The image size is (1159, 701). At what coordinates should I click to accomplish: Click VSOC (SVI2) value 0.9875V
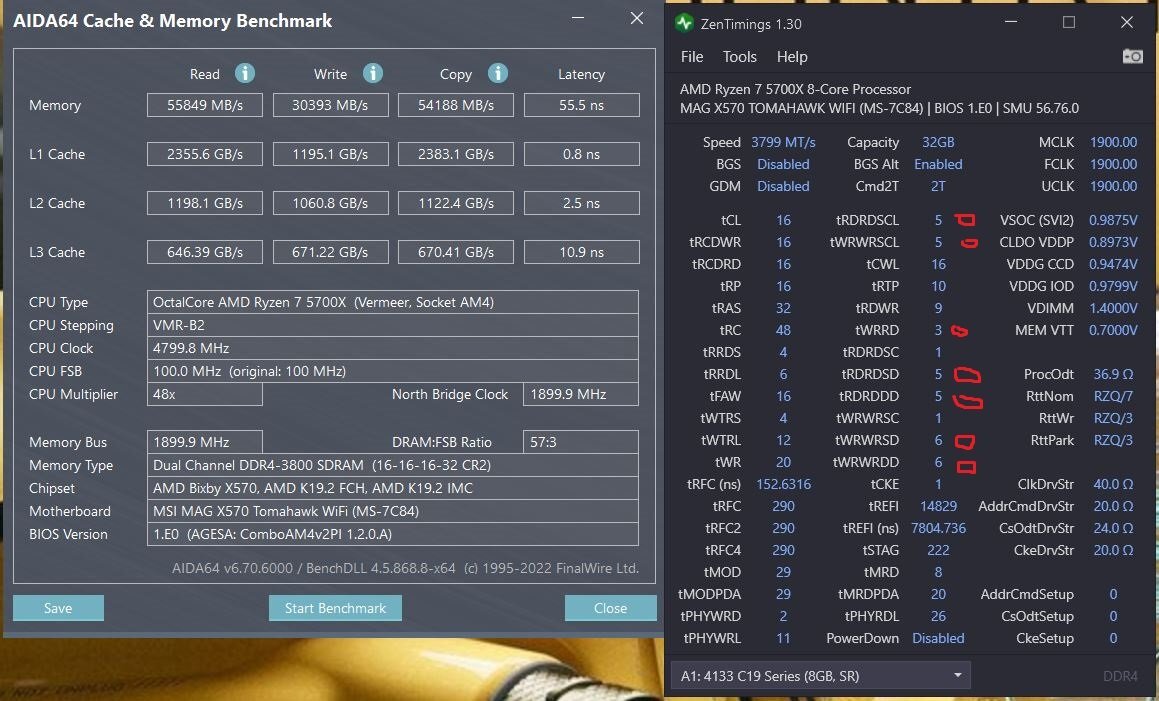point(1113,220)
